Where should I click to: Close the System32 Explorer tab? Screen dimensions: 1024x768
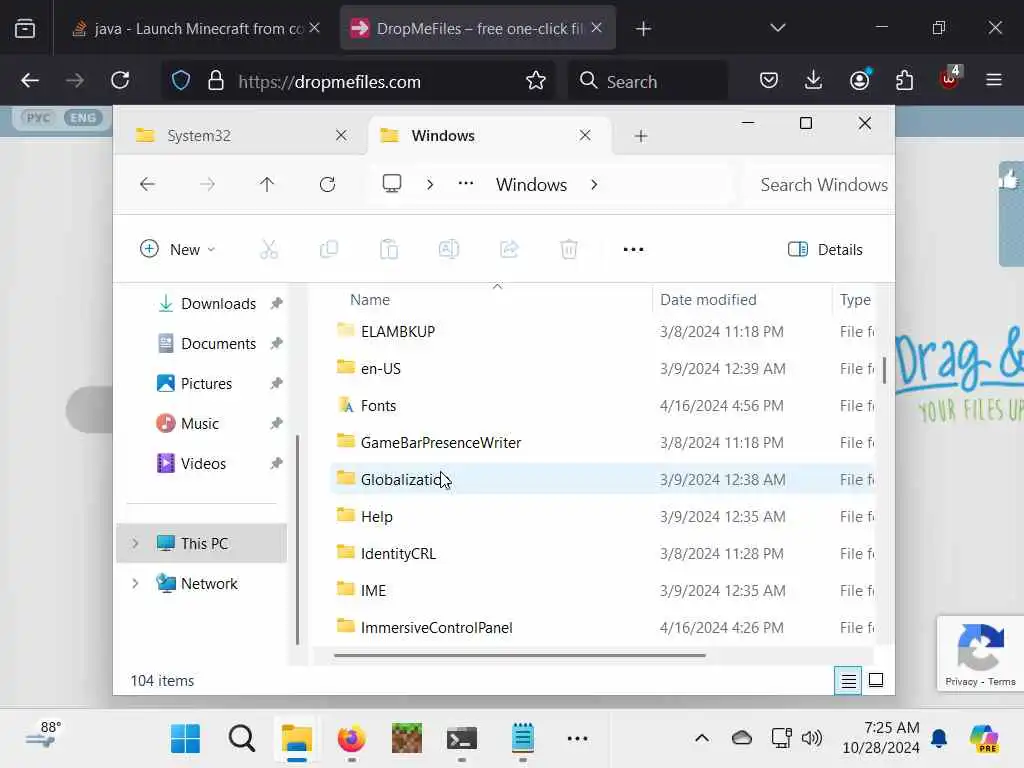341,135
